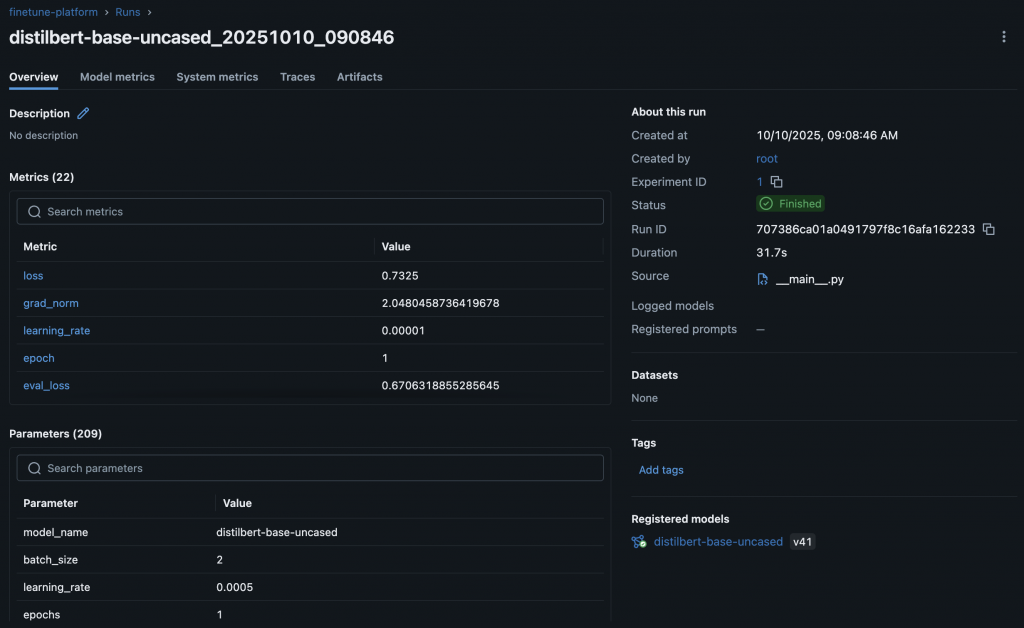Open the Artifacts tab

(x=359, y=77)
